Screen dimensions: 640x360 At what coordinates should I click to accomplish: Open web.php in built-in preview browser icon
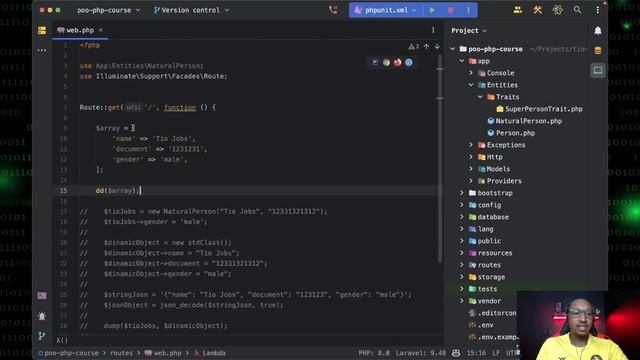(x=375, y=62)
